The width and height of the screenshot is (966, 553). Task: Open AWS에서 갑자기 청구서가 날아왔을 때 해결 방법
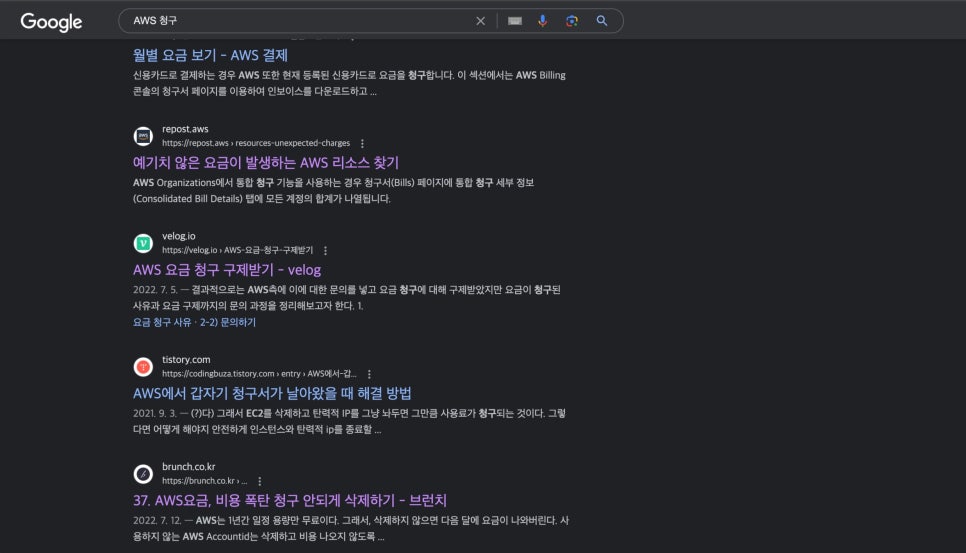click(x=272, y=393)
